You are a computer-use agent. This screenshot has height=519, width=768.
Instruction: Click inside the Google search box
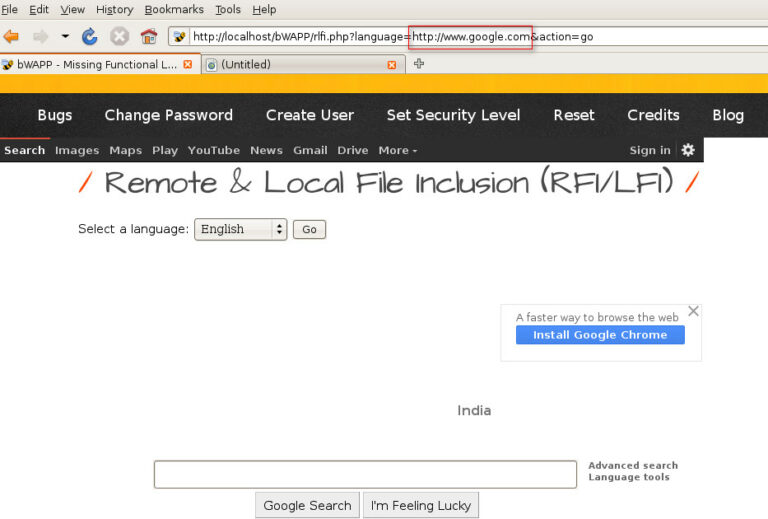[365, 474]
